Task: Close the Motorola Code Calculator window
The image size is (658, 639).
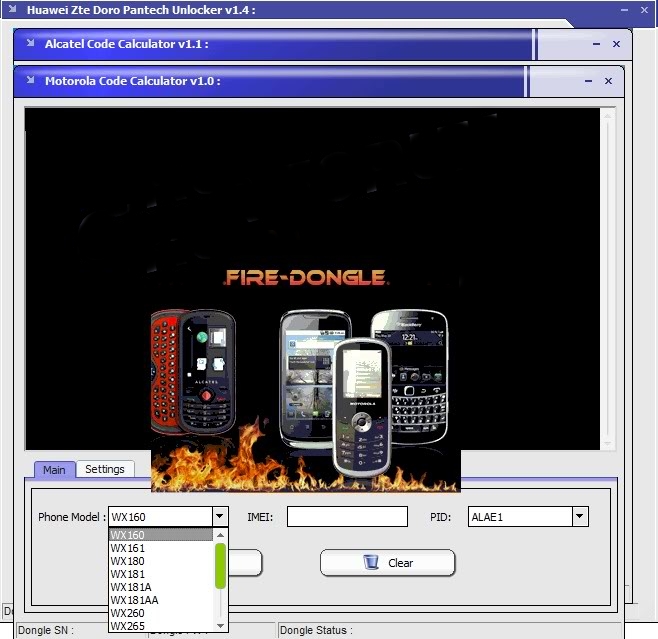Action: tap(608, 81)
